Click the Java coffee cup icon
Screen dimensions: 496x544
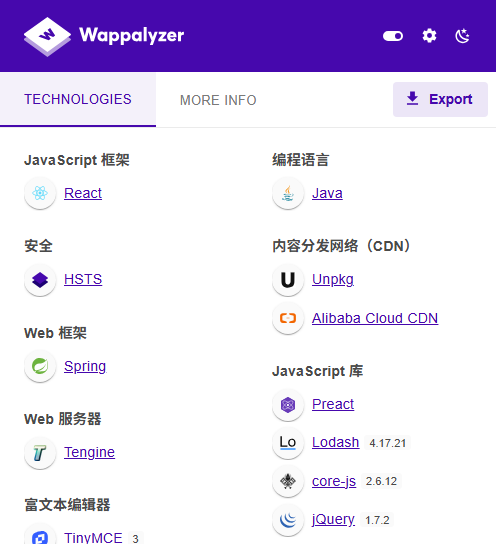[x=288, y=193]
